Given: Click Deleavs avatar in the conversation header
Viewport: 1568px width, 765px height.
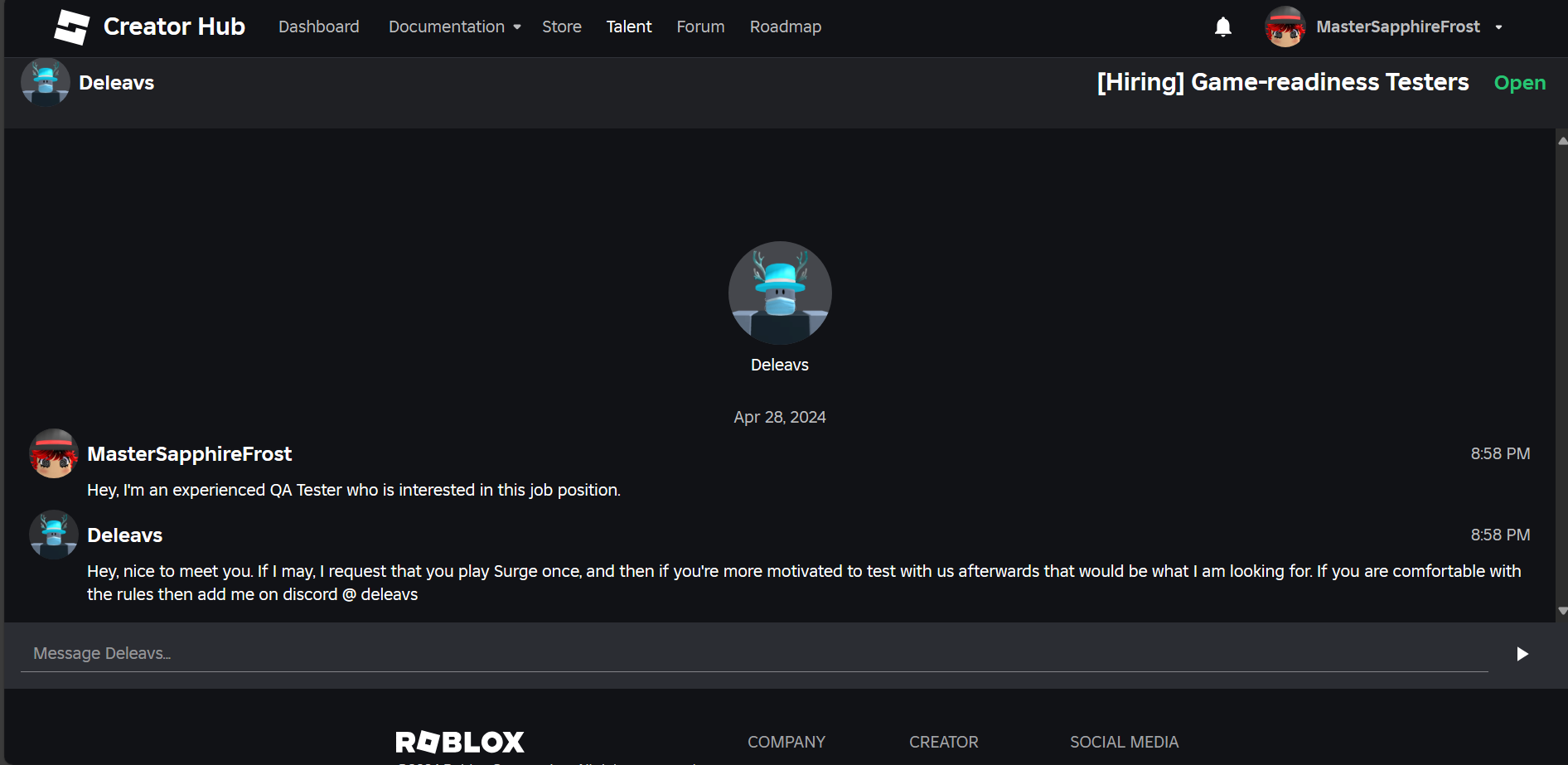Looking at the screenshot, I should 46,82.
